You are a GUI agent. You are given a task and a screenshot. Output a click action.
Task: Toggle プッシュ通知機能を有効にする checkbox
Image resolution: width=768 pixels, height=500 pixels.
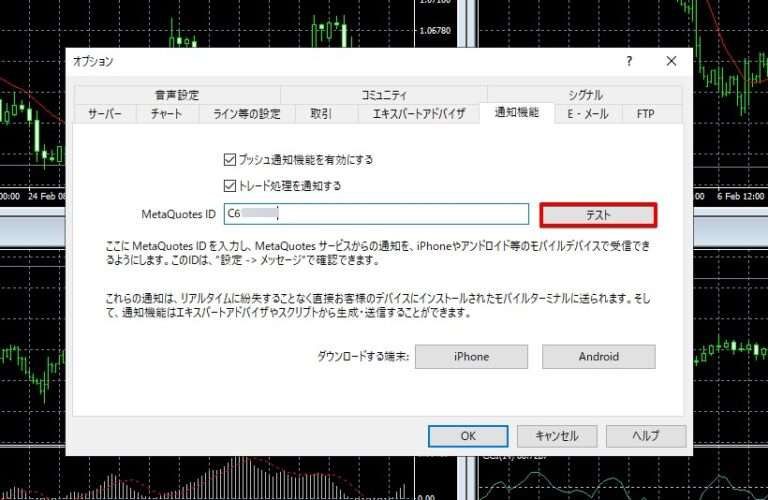tap(230, 160)
